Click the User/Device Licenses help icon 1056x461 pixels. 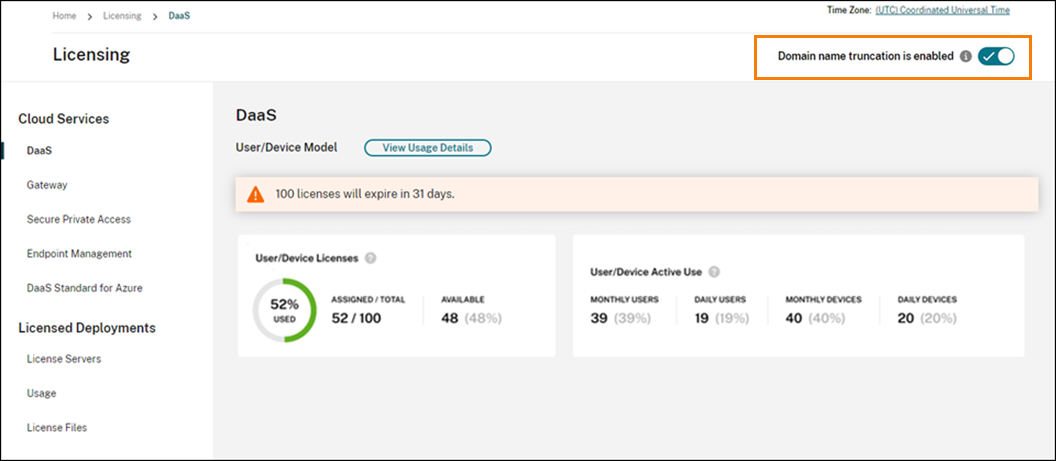370,258
